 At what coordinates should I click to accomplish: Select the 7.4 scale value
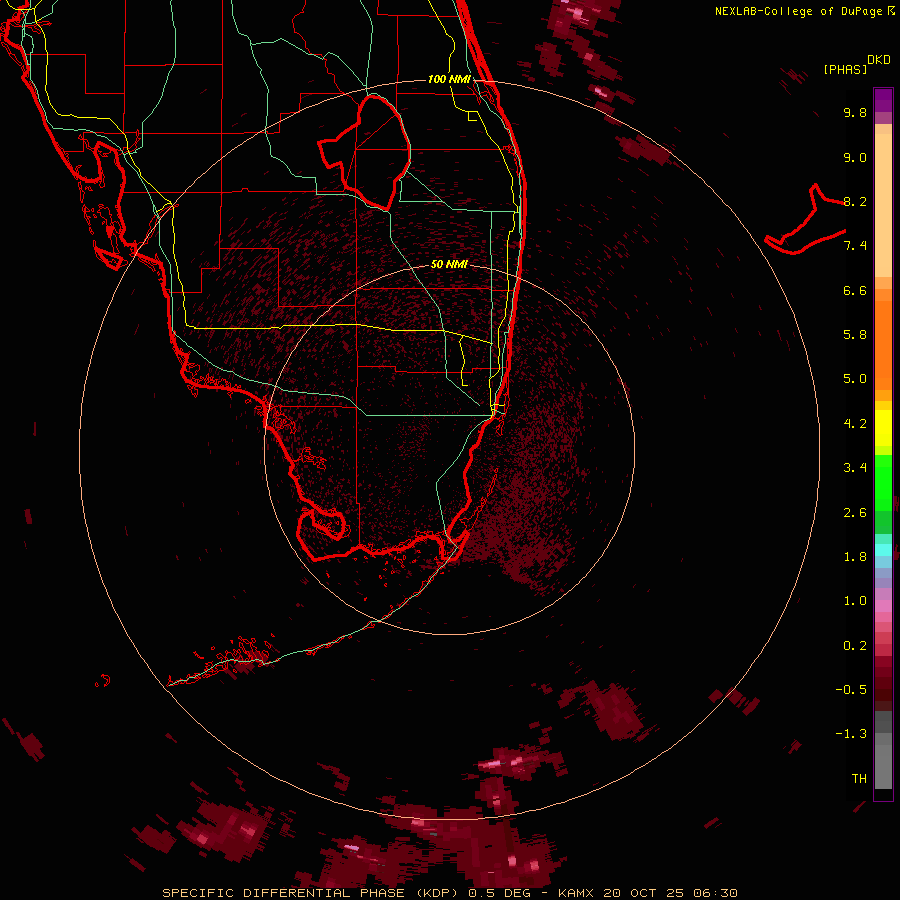click(x=855, y=246)
